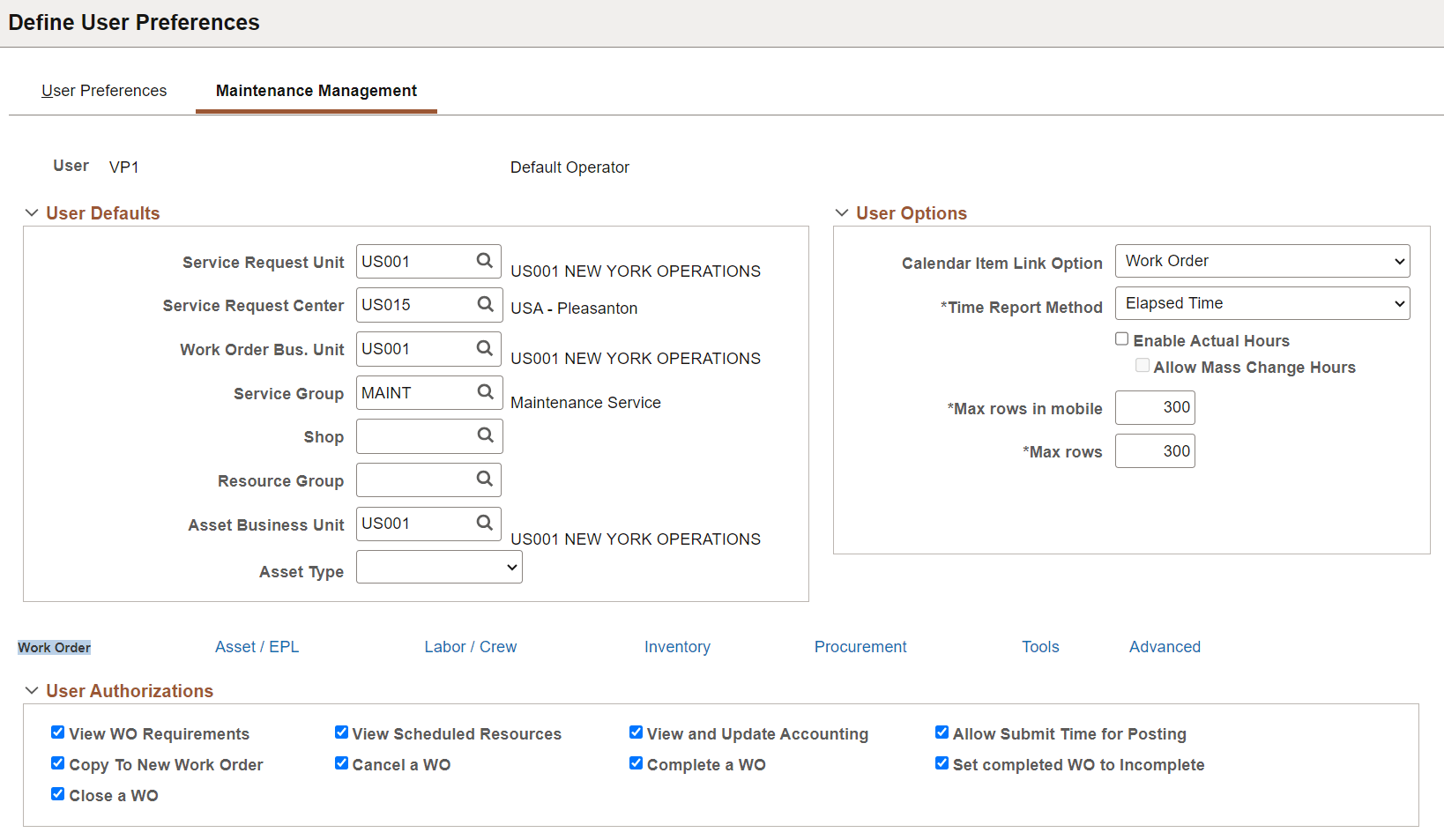Viewport: 1444px width, 840px height.
Task: Open the Asset Type dropdown
Action: [438, 566]
